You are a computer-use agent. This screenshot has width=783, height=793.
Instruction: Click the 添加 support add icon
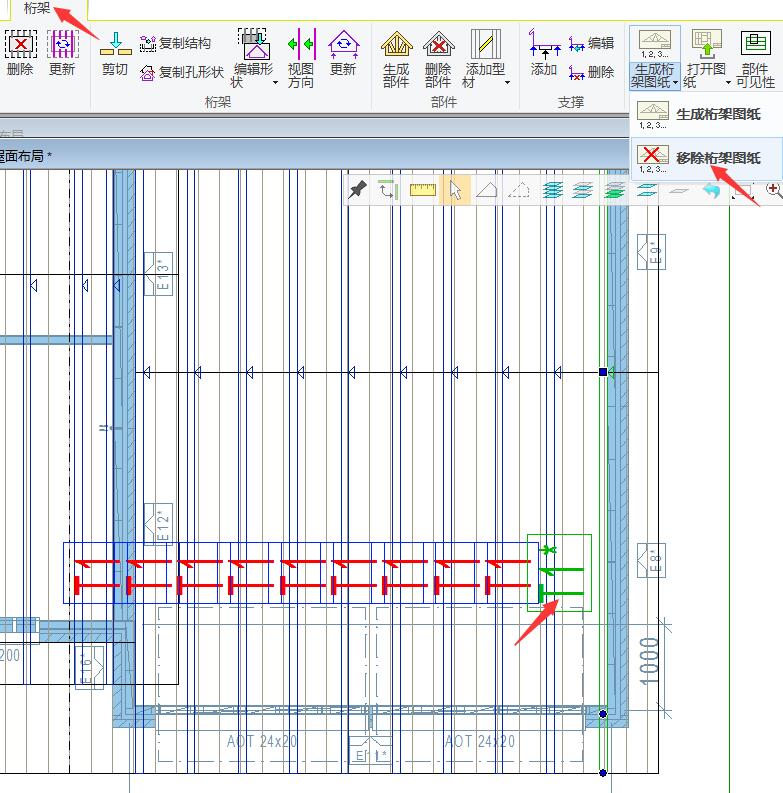(x=544, y=45)
